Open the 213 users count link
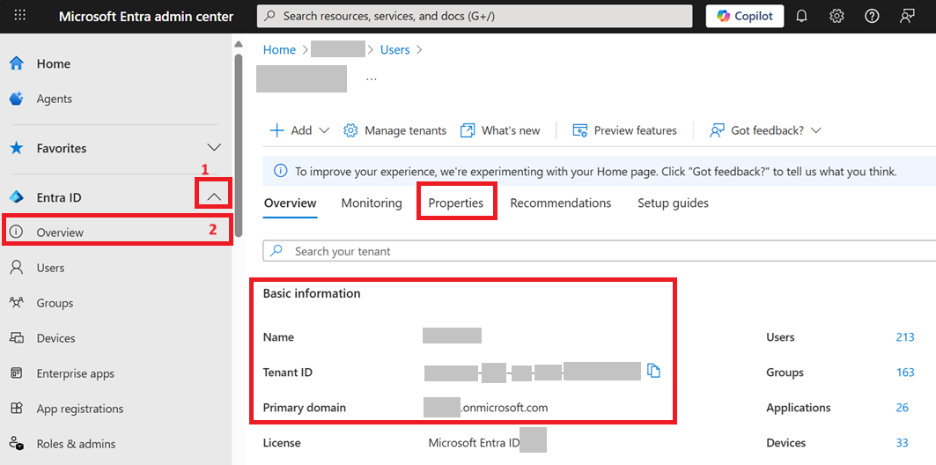 tap(905, 337)
